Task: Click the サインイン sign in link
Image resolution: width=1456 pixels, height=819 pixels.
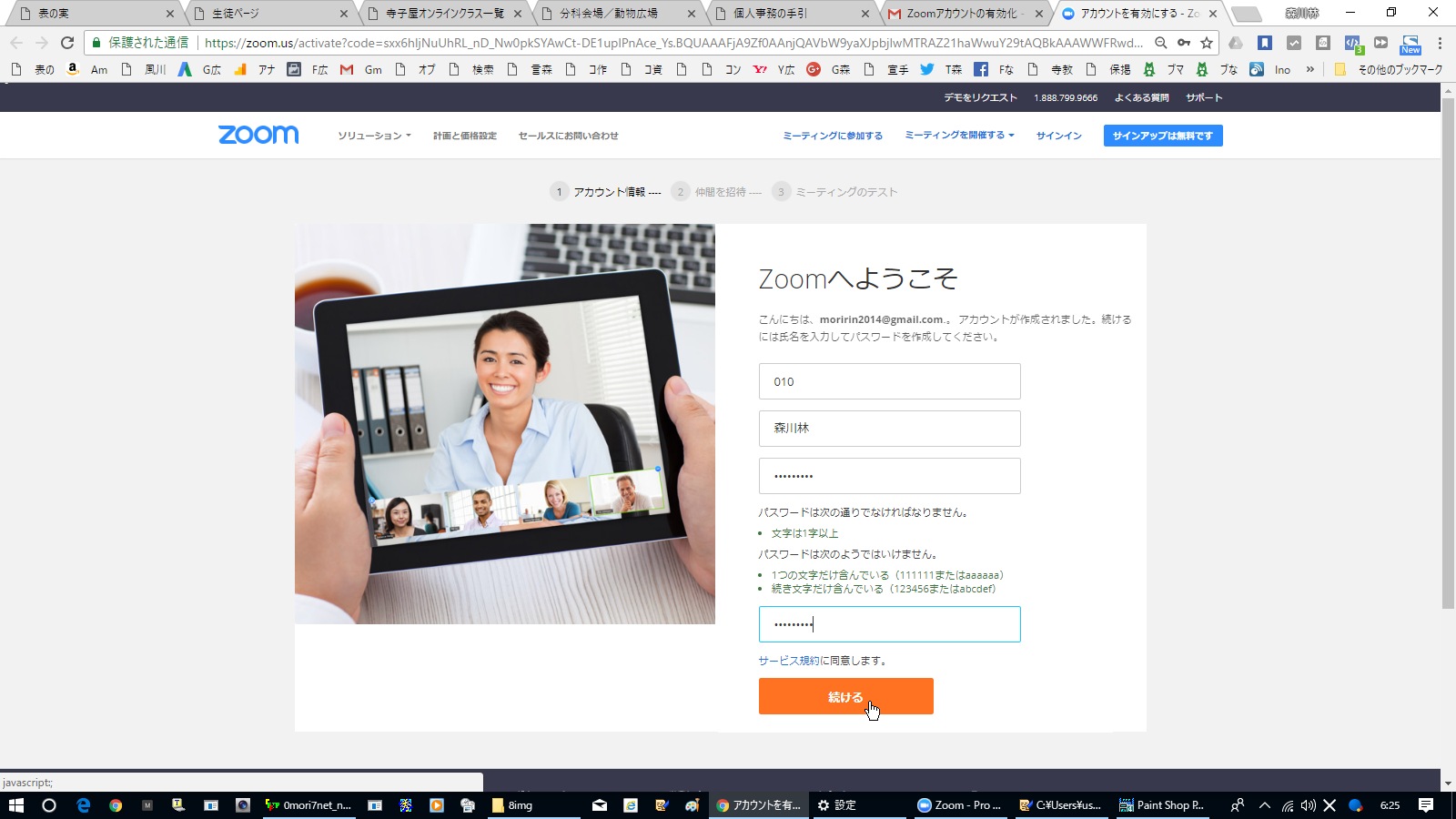Action: (x=1058, y=136)
